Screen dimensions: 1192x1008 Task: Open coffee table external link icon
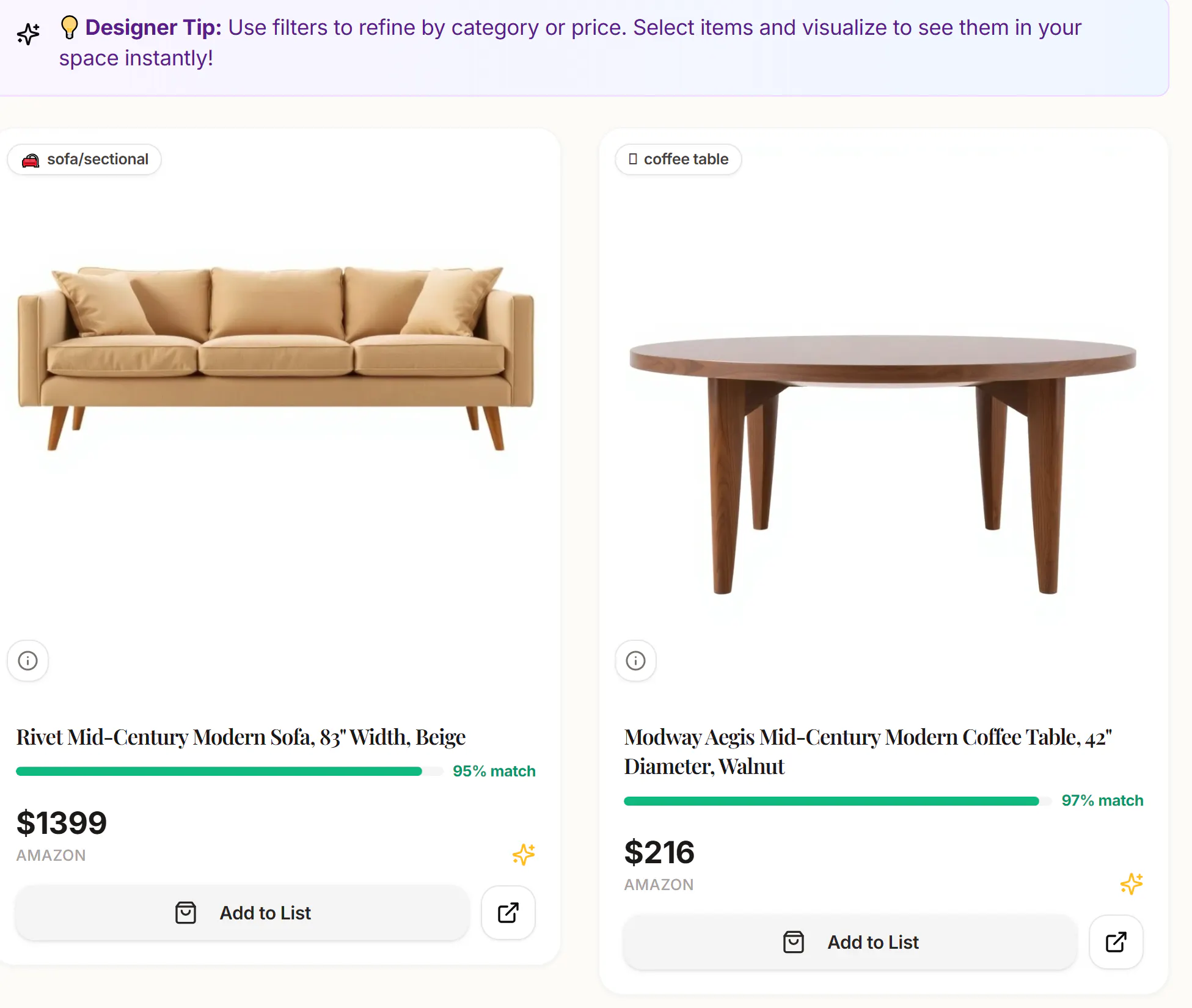(1116, 942)
